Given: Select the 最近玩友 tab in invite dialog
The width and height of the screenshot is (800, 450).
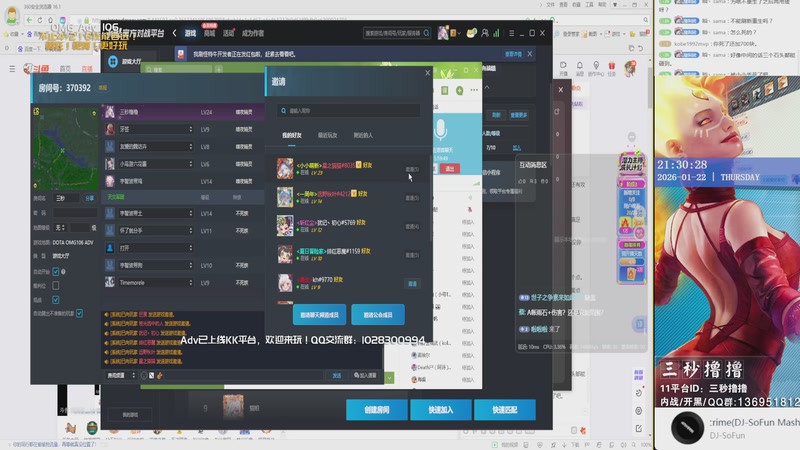Looking at the screenshot, I should pyautogui.click(x=328, y=135).
